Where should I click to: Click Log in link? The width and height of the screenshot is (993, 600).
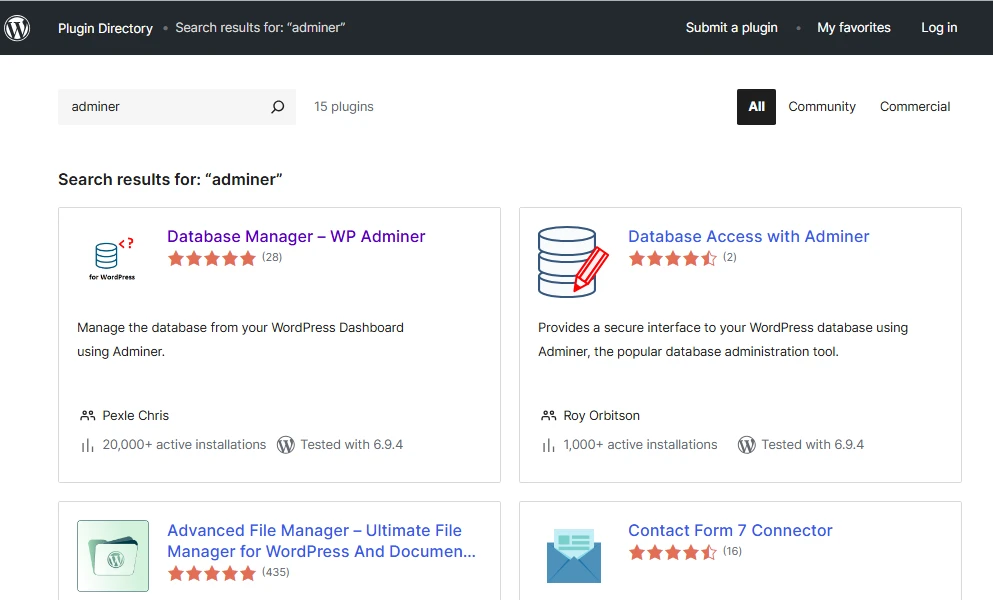tap(939, 28)
